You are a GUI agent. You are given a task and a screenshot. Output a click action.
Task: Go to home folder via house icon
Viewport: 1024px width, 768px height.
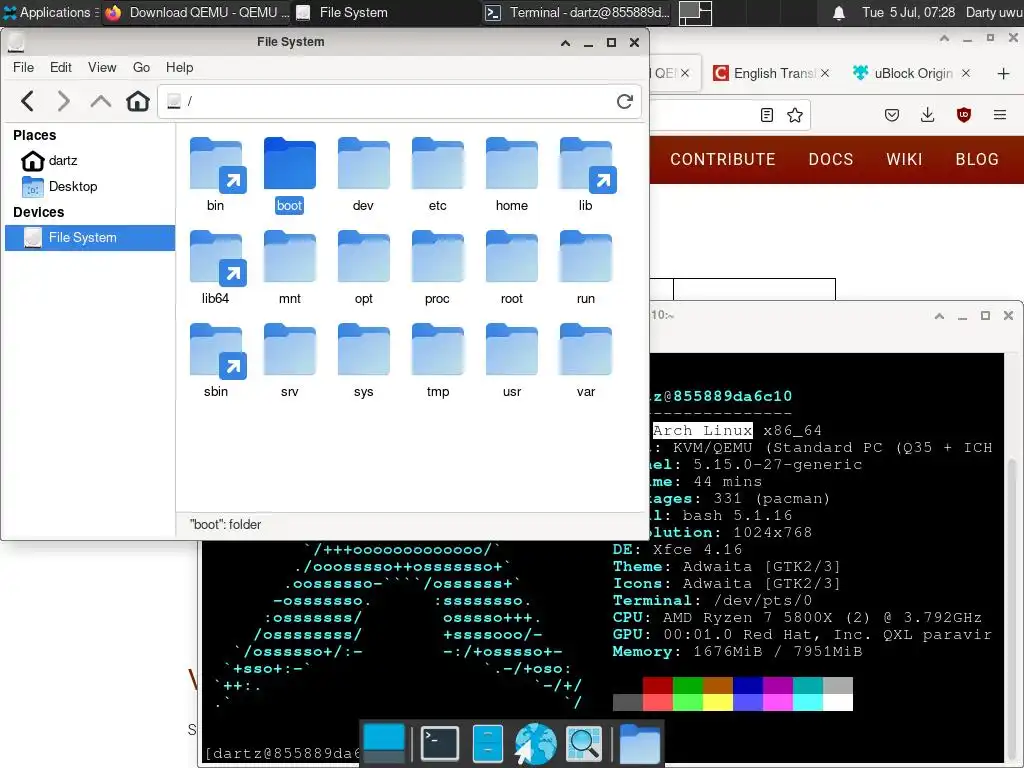click(138, 101)
